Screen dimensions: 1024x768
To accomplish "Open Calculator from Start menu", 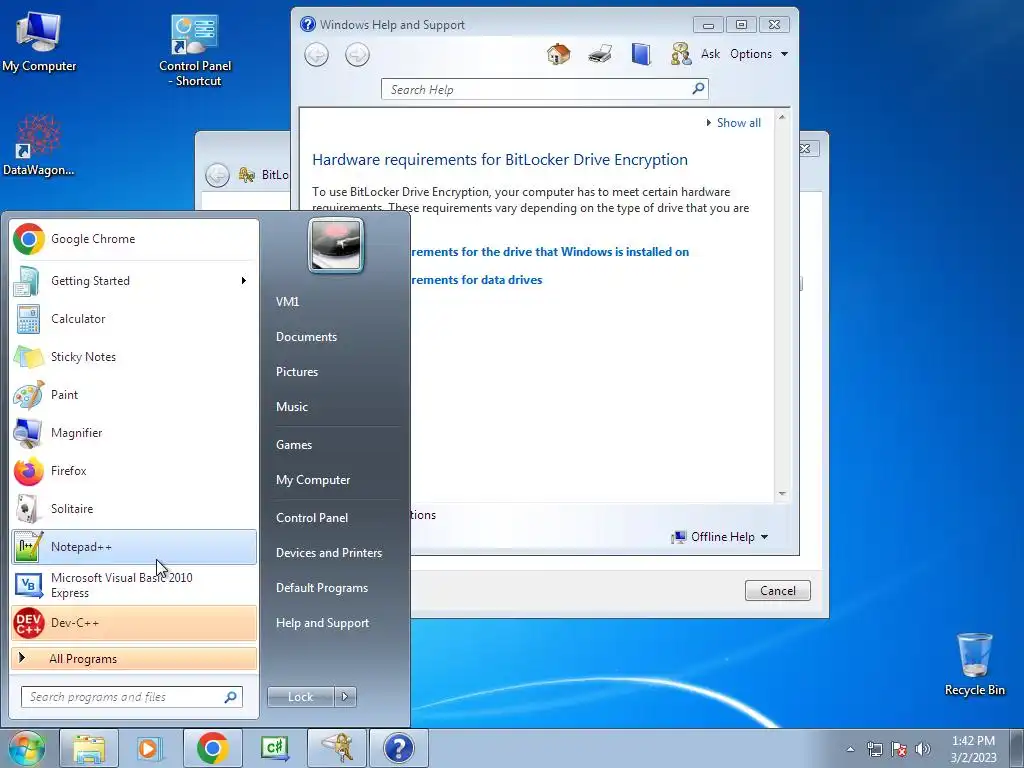I will coord(134,319).
